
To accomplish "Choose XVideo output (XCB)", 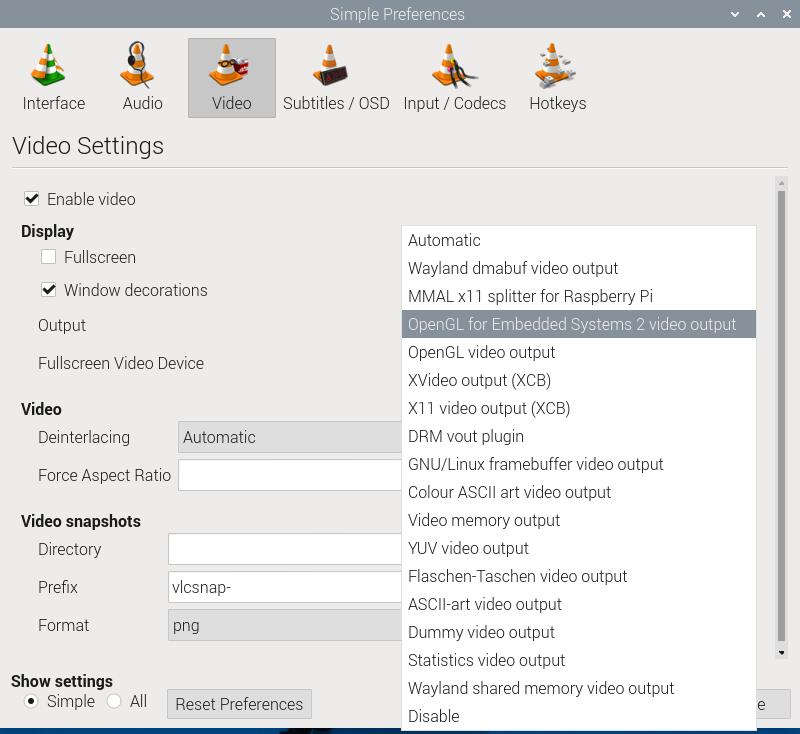I will (579, 381).
